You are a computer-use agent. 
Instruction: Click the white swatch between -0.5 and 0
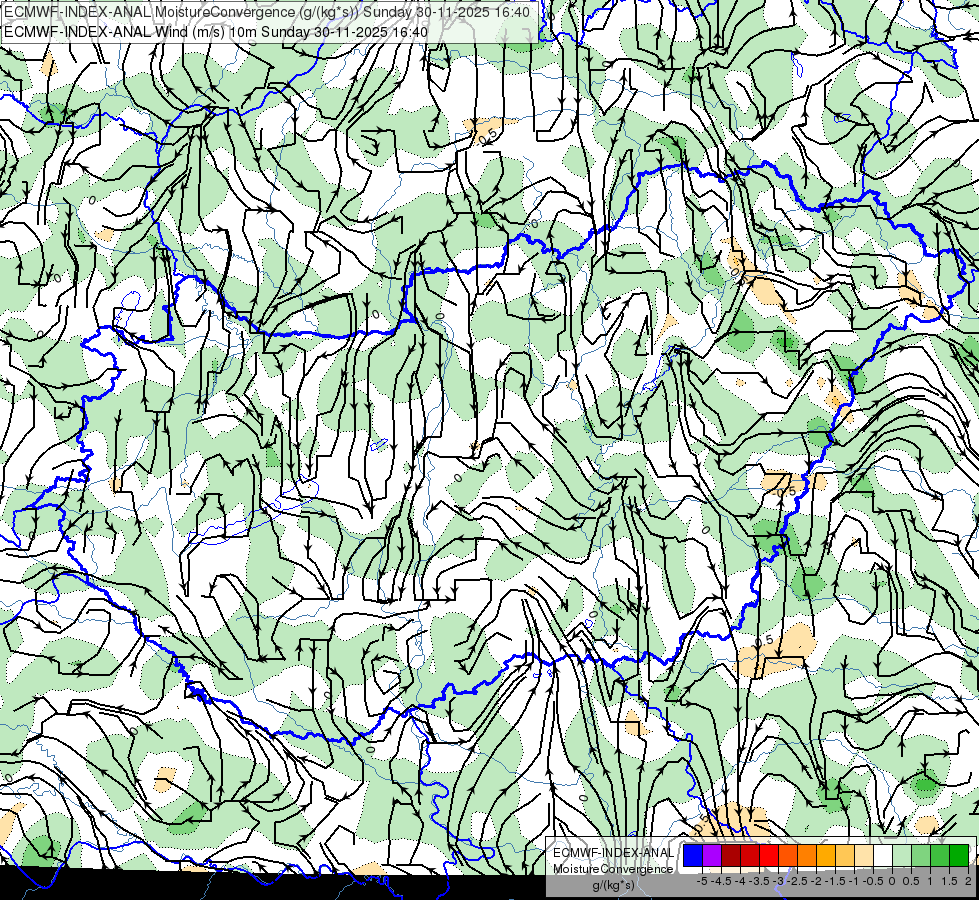click(x=883, y=855)
